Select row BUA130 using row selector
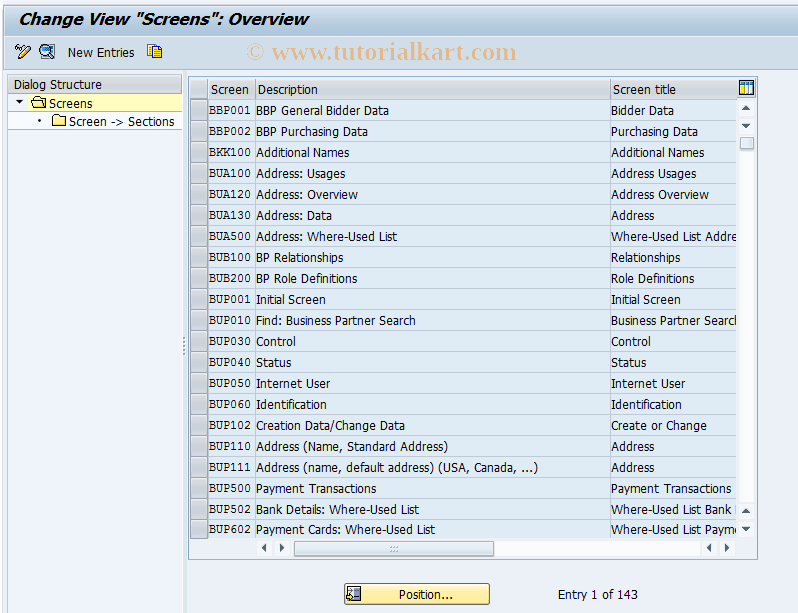This screenshot has width=798, height=613. [x=199, y=215]
